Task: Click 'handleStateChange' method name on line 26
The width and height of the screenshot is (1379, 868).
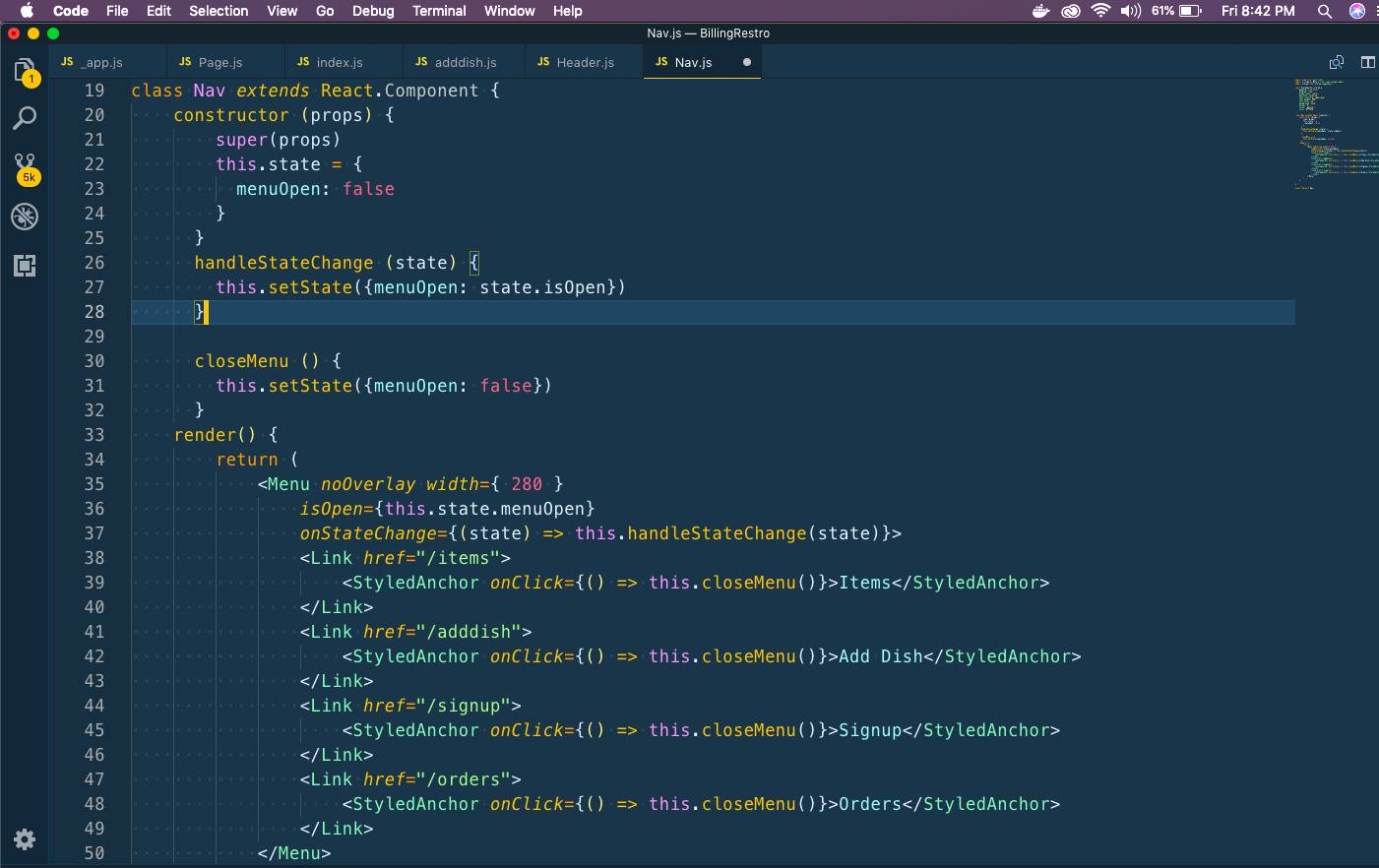Action: (x=283, y=263)
